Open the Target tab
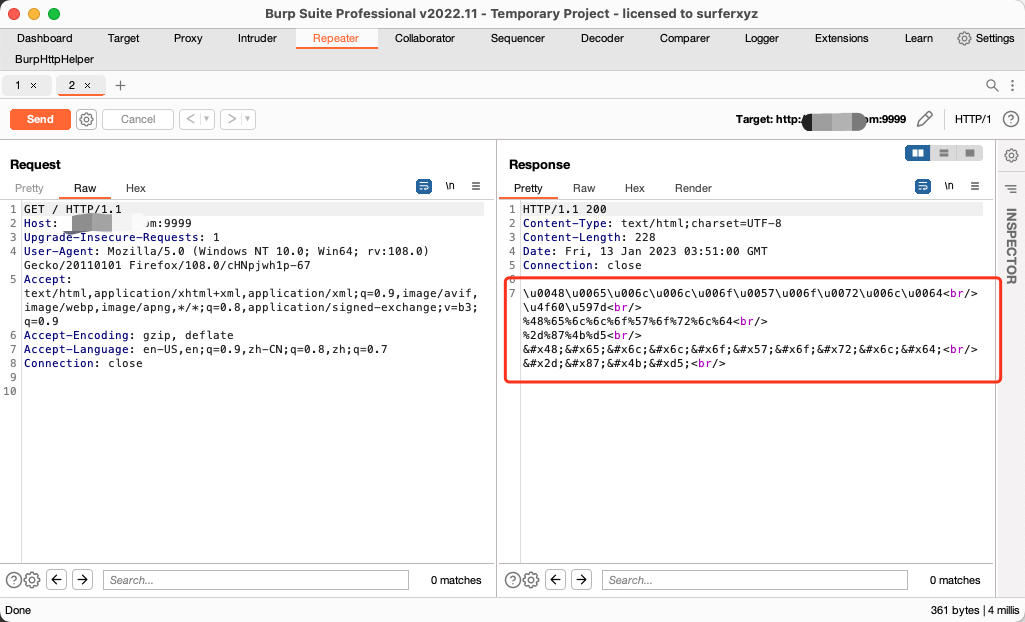This screenshot has width=1025, height=622. 124,39
